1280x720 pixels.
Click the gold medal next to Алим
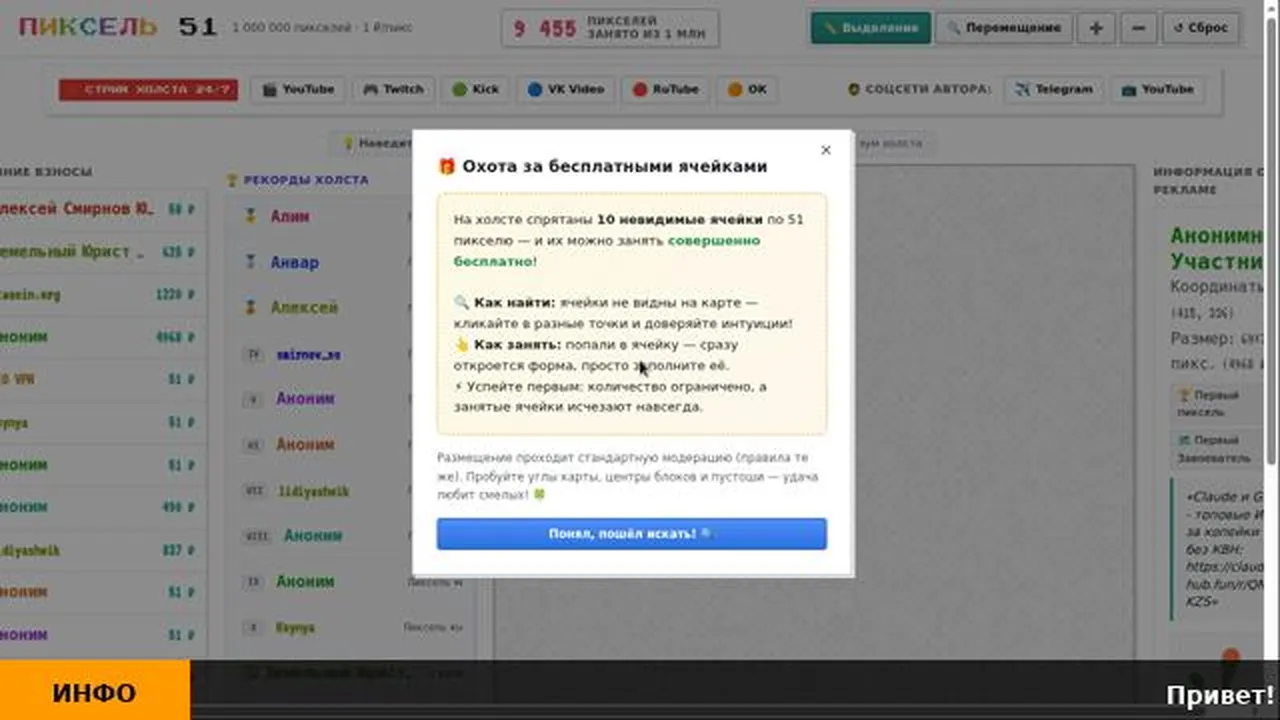pos(251,216)
